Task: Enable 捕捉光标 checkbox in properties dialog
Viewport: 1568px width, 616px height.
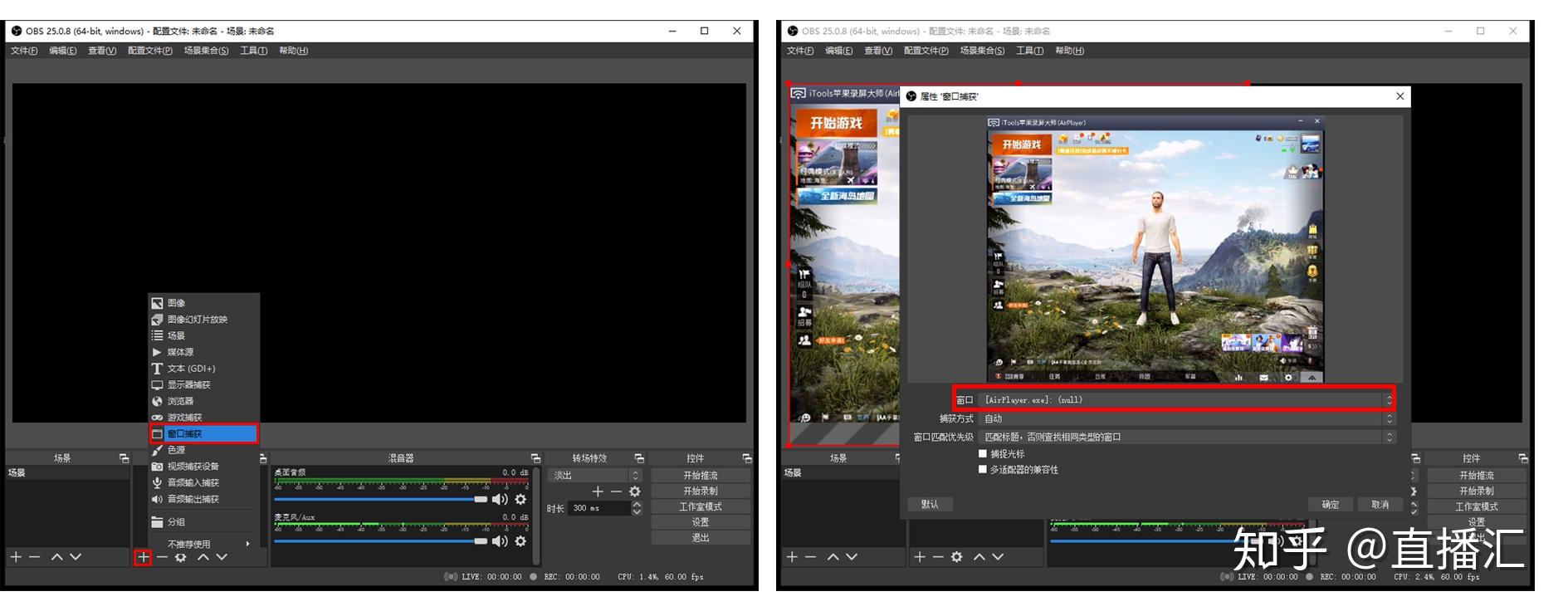Action: [983, 454]
